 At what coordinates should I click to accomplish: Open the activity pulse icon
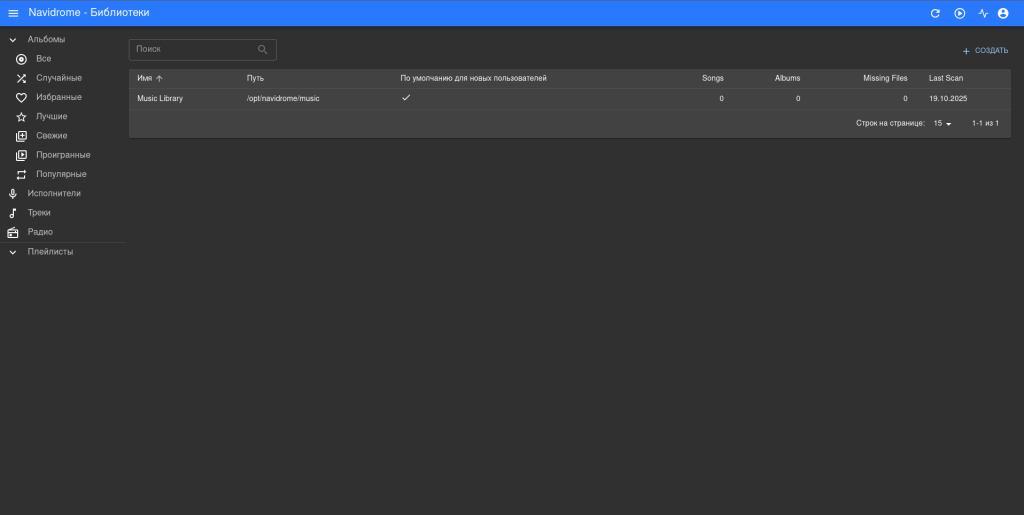tap(983, 13)
